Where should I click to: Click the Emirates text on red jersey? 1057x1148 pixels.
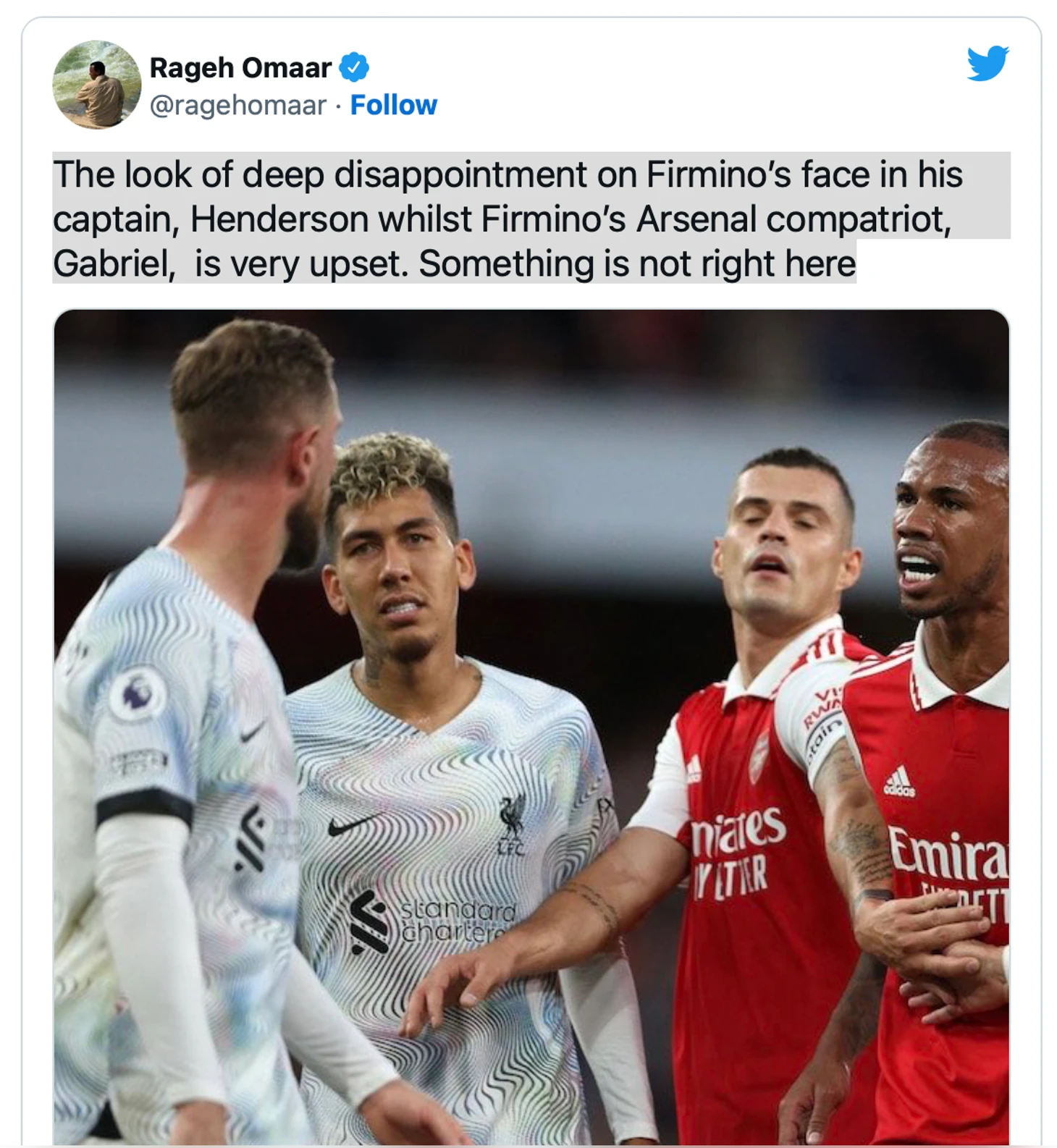tap(948, 853)
